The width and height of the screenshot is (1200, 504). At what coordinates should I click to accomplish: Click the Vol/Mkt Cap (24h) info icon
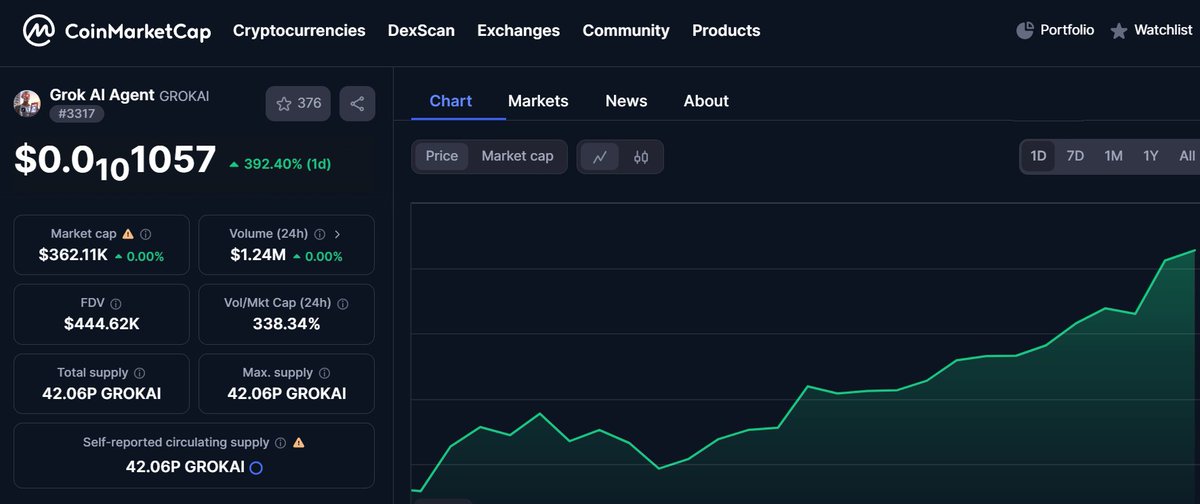pyautogui.click(x=343, y=303)
